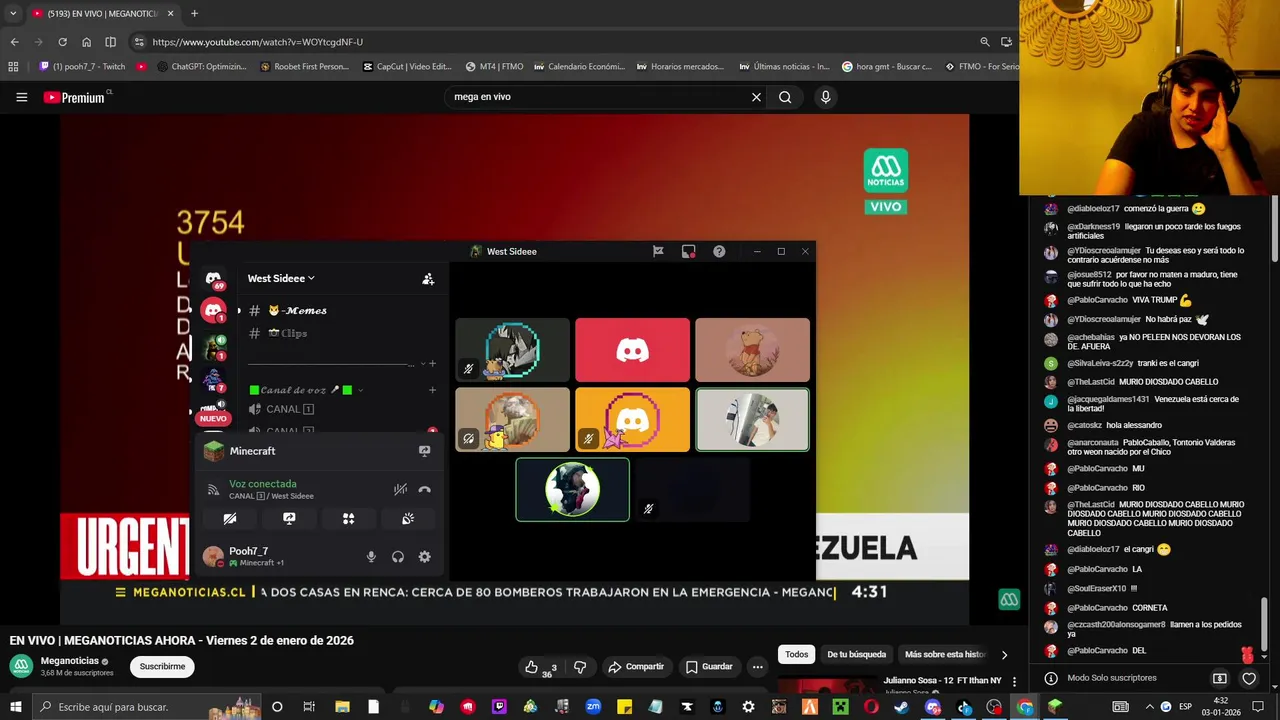1280x720 pixels.
Task: Click YouTube search magnifier button
Action: pyautogui.click(x=785, y=97)
